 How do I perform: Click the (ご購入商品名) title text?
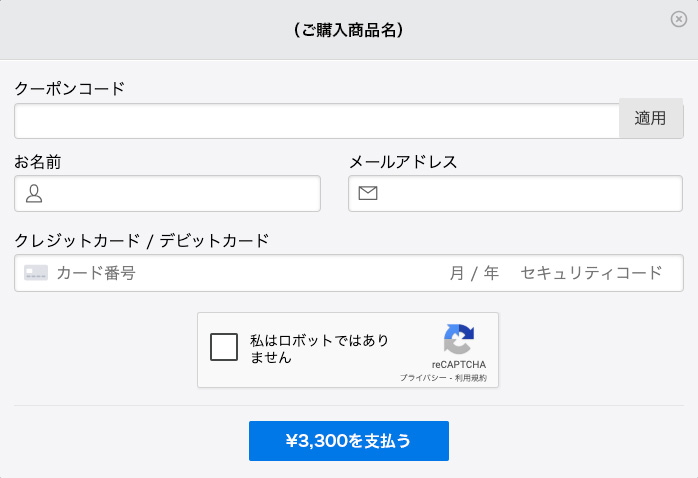(348, 30)
